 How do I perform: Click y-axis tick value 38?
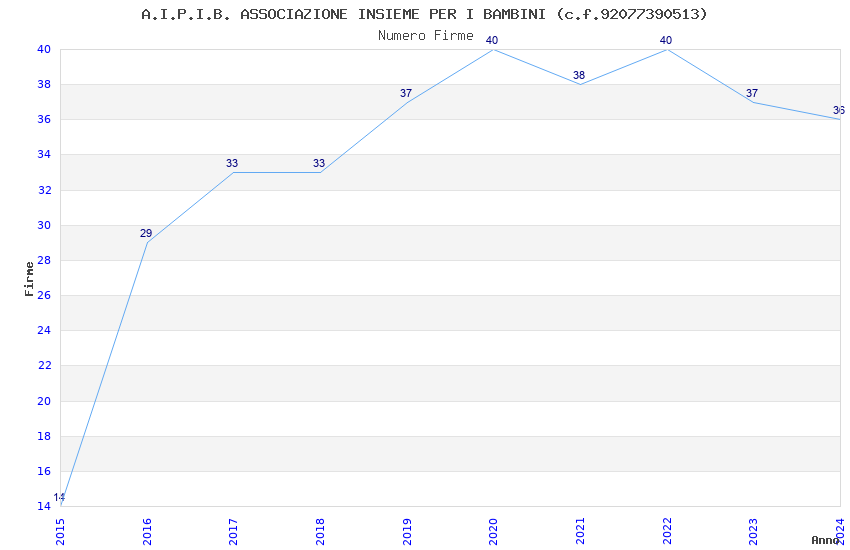(44, 85)
